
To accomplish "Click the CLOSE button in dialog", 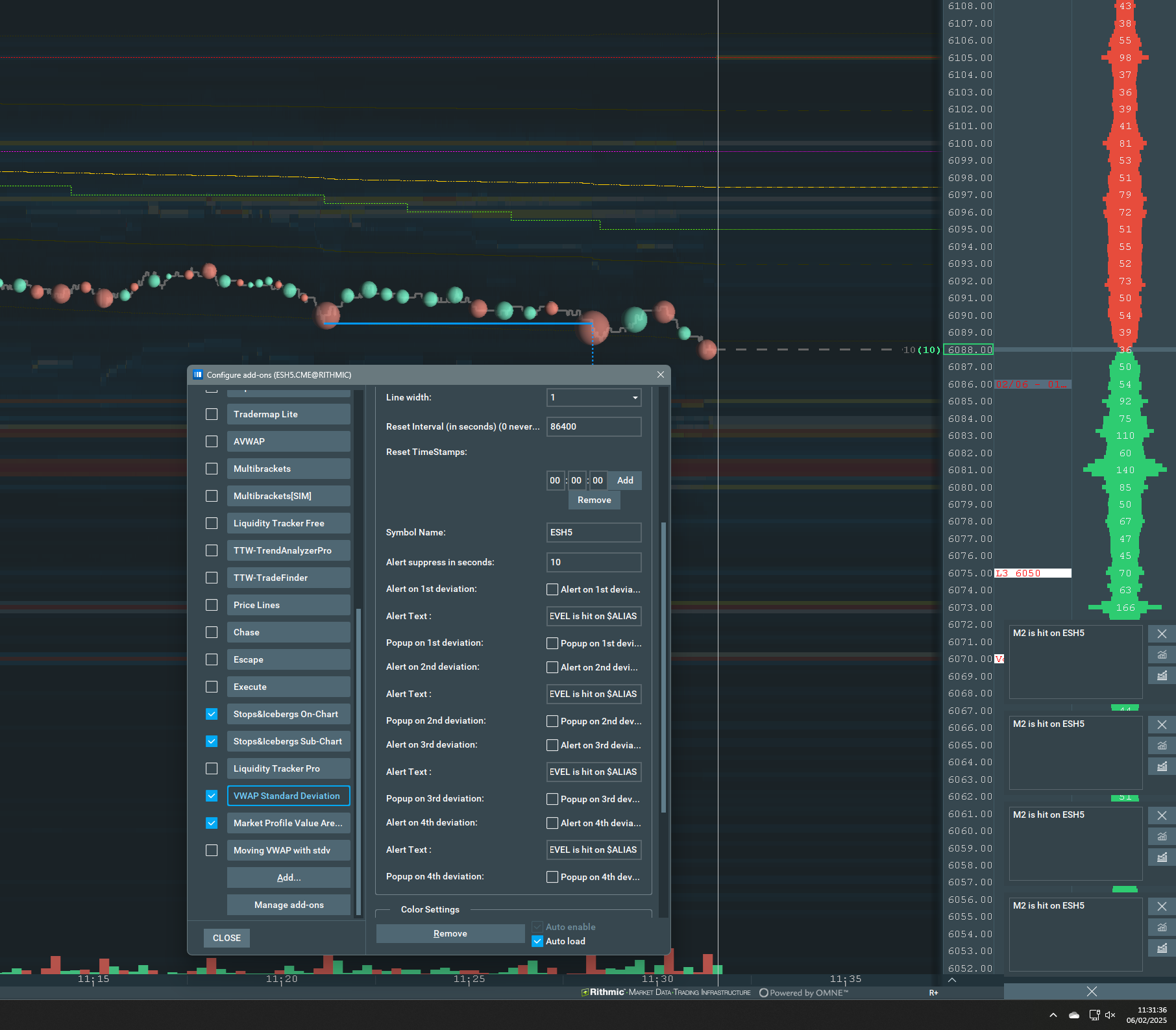I will 227,938.
